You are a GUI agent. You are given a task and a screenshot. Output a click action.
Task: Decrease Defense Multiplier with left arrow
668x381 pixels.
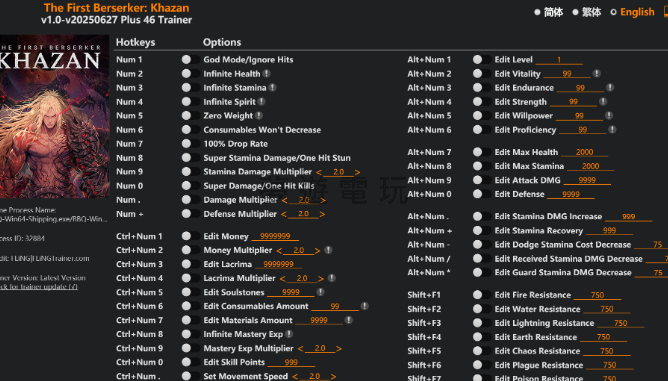coord(284,214)
